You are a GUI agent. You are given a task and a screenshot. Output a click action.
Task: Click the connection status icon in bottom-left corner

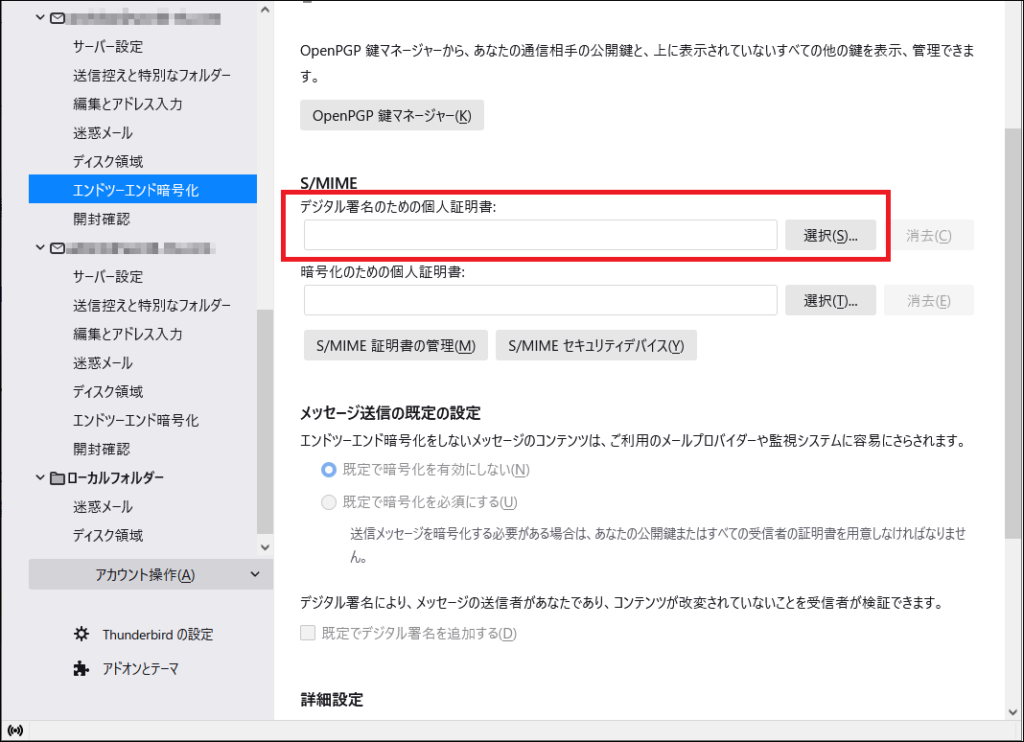13,729
